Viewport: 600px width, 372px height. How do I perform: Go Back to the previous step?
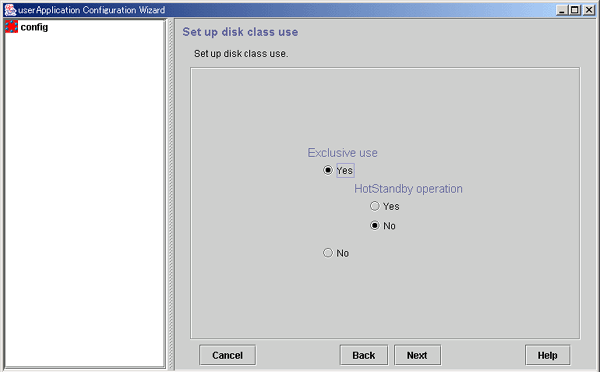tap(364, 355)
